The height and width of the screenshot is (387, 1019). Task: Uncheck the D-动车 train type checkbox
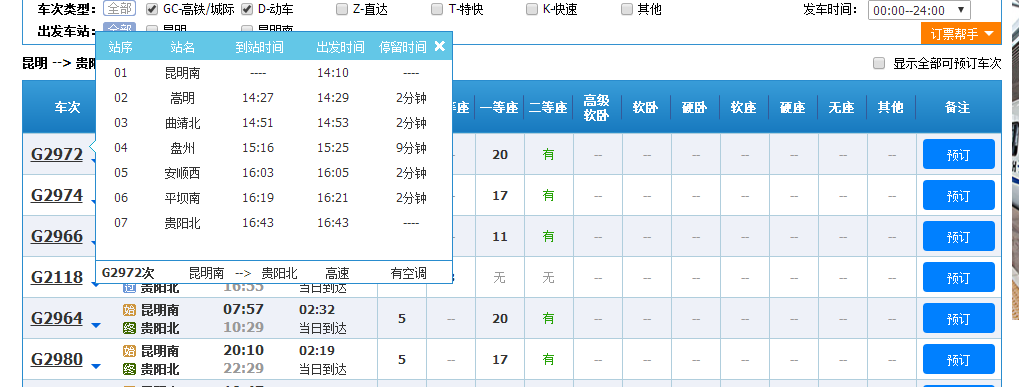point(247,9)
